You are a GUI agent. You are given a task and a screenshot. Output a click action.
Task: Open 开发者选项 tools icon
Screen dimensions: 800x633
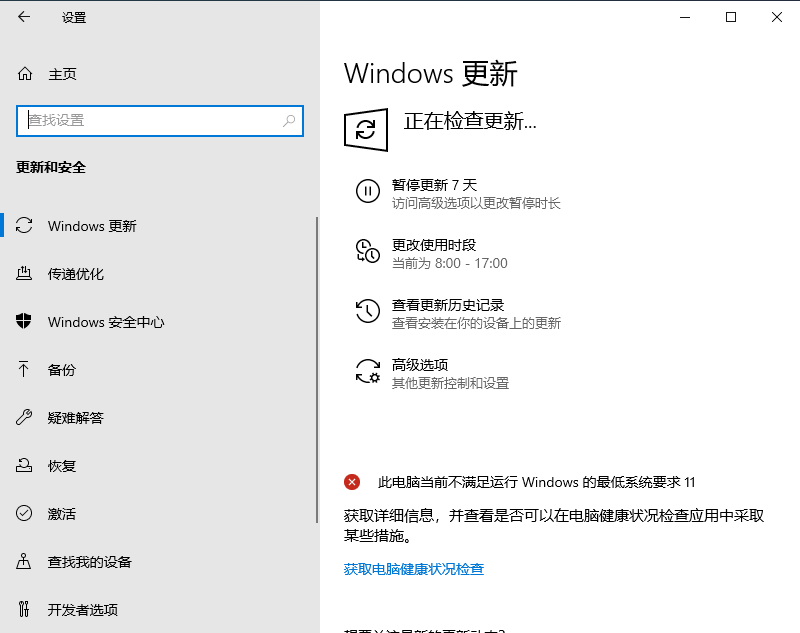(x=23, y=609)
